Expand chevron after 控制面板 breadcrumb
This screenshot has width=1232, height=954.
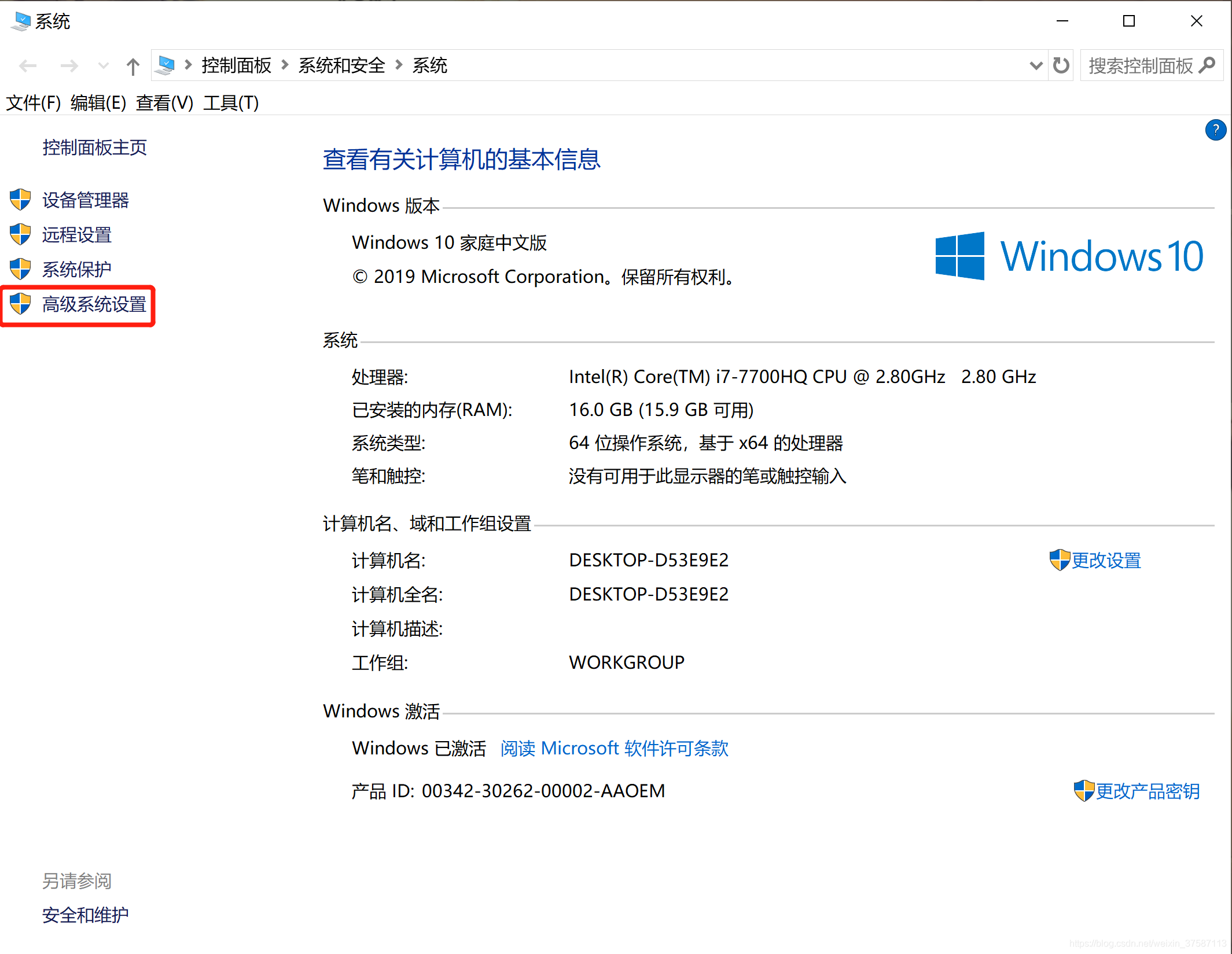(x=285, y=65)
